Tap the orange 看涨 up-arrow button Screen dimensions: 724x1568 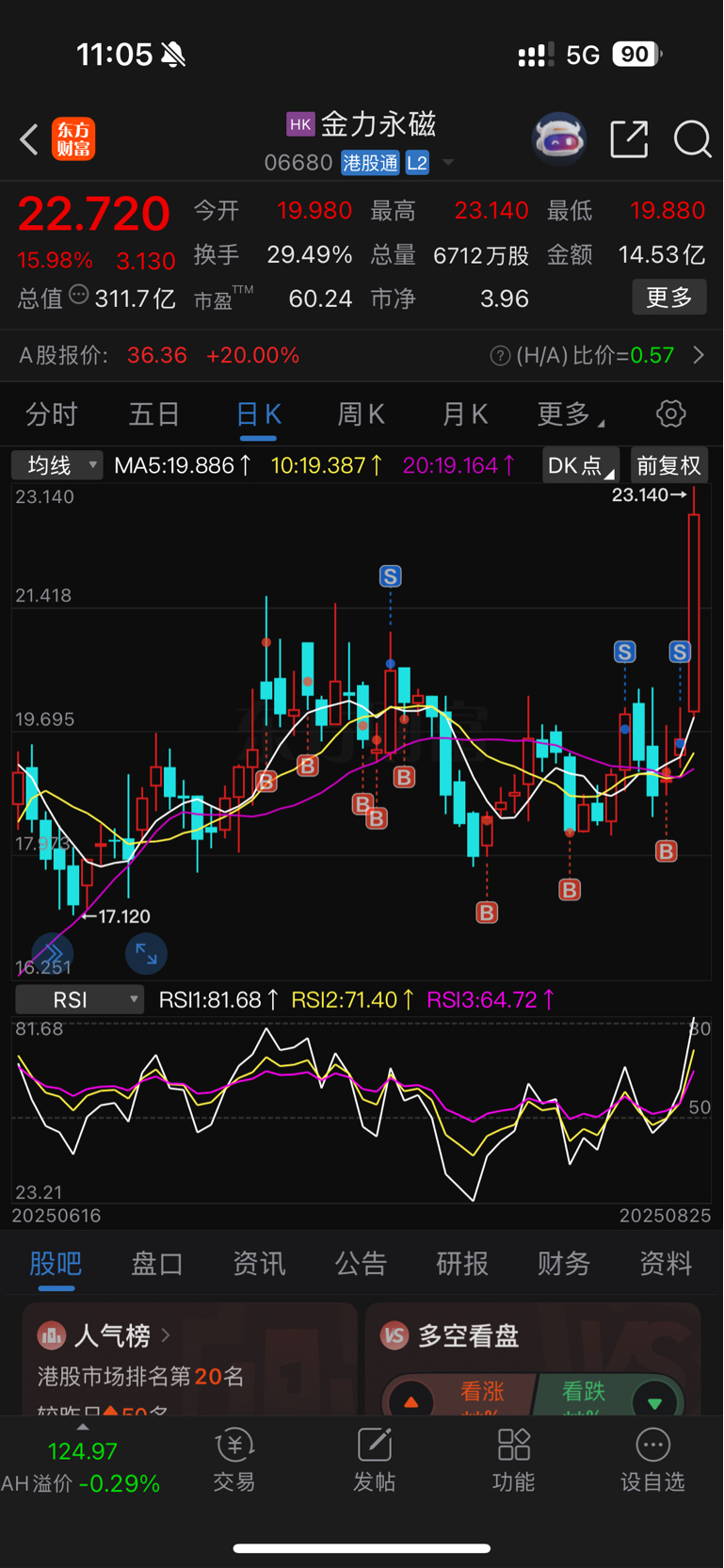click(x=410, y=1402)
